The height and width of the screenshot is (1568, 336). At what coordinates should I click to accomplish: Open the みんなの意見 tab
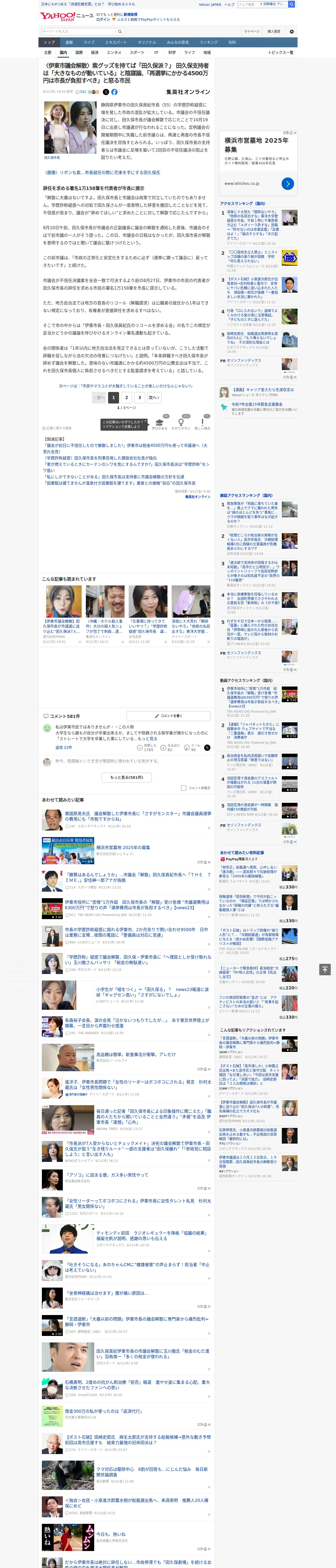pos(178,43)
